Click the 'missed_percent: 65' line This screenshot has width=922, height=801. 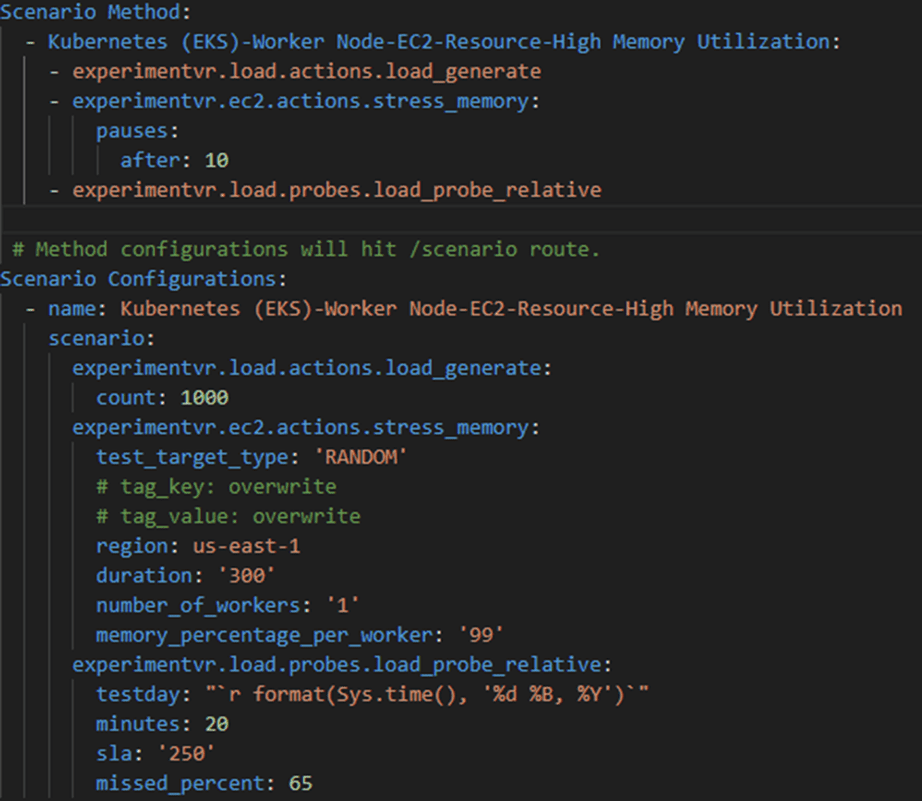[204, 784]
